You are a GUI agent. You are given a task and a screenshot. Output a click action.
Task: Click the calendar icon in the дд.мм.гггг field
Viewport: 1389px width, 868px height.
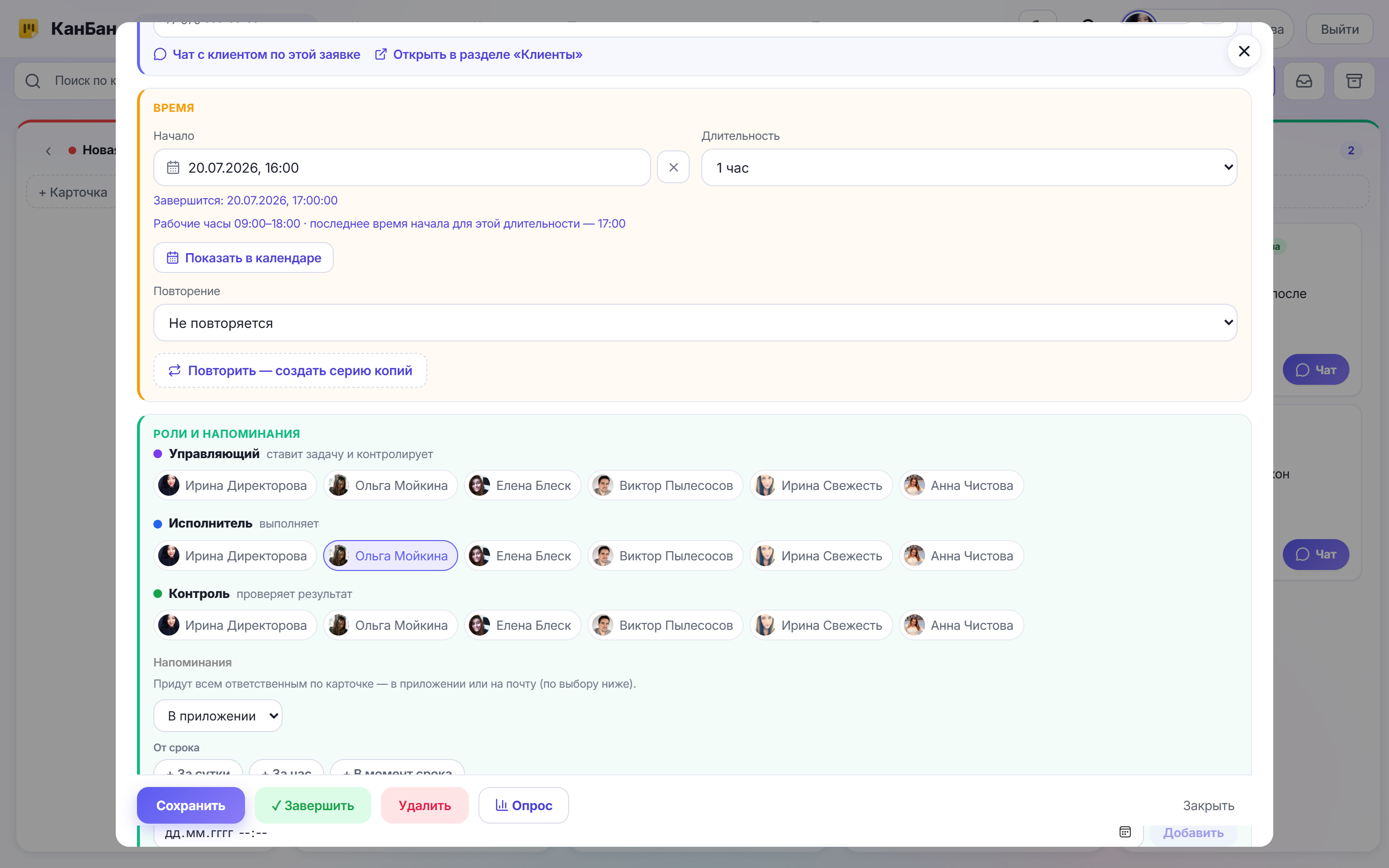point(1125,832)
